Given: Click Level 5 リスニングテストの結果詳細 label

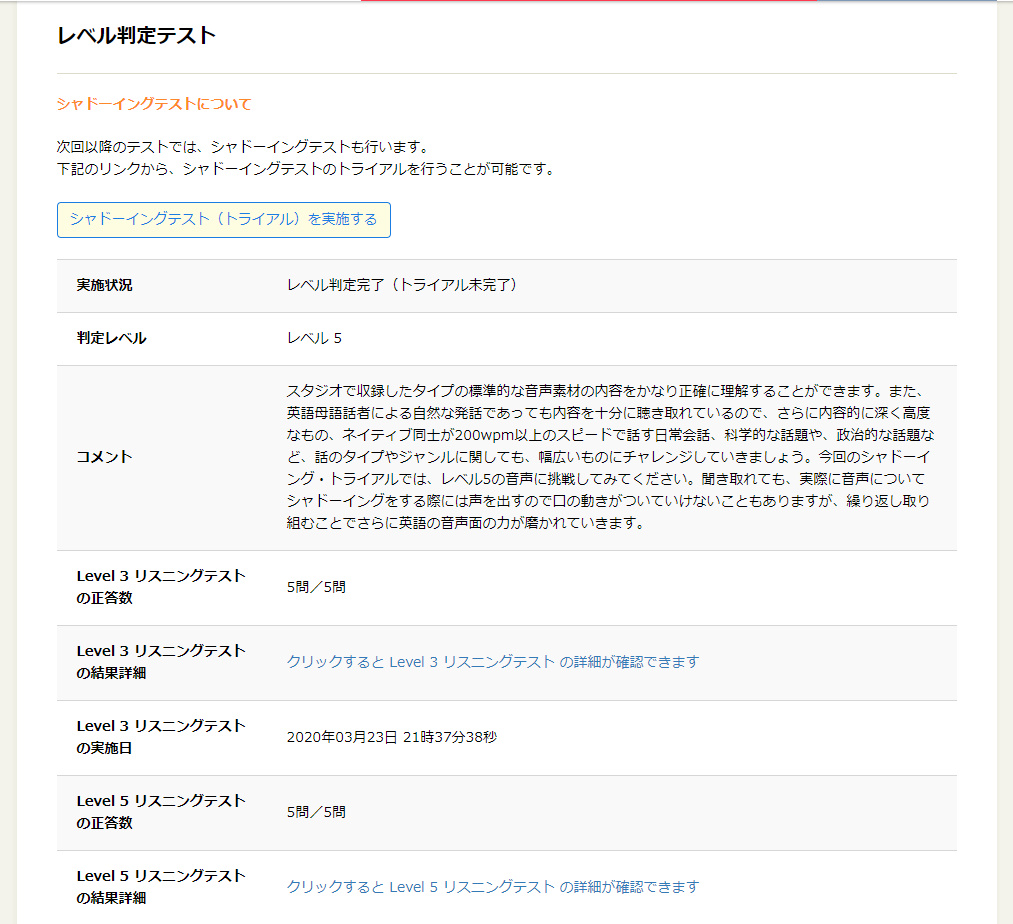Looking at the screenshot, I should pos(161,887).
